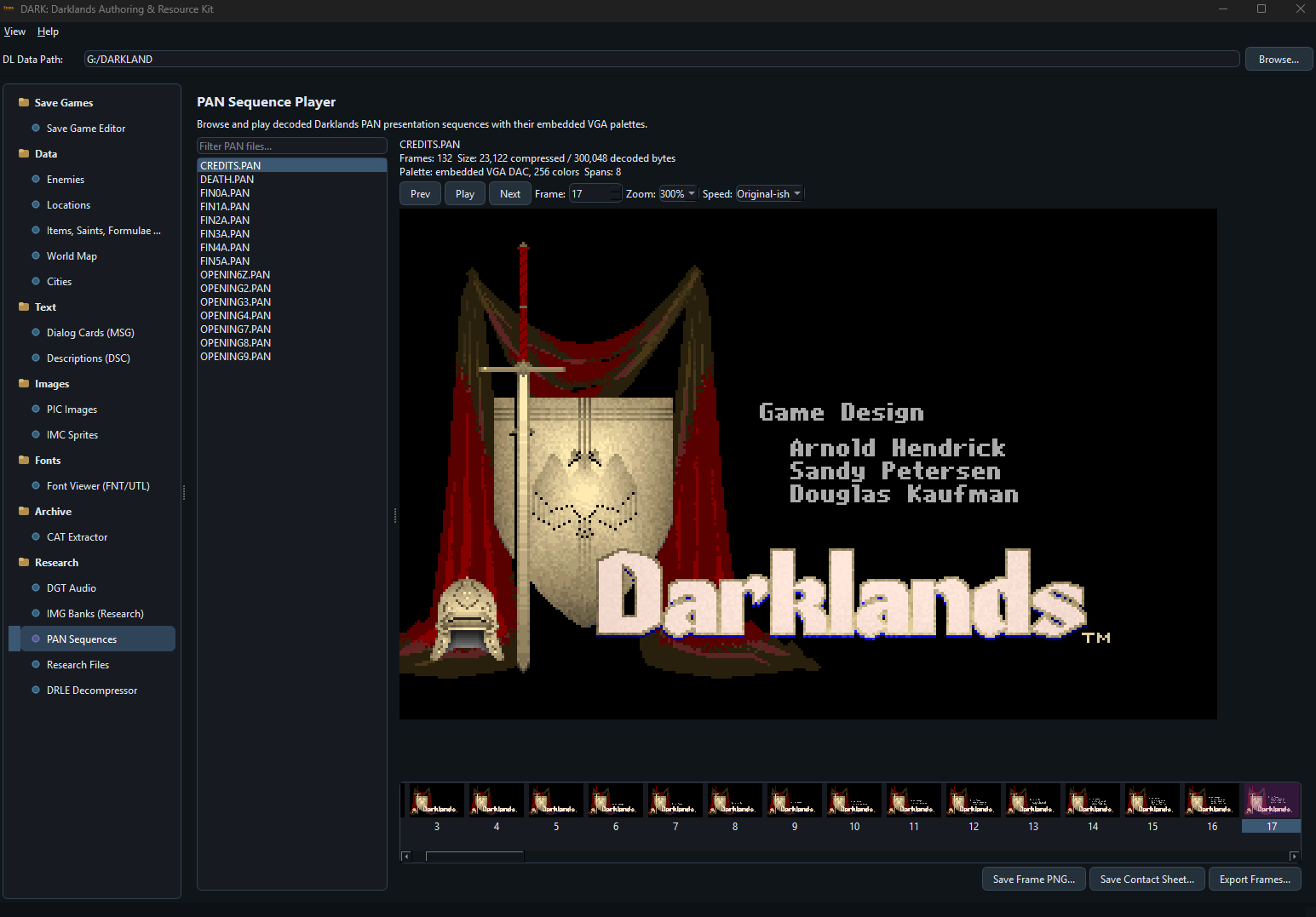This screenshot has width=1316, height=917.
Task: Click Export Frames... button
Action: pyautogui.click(x=1255, y=879)
